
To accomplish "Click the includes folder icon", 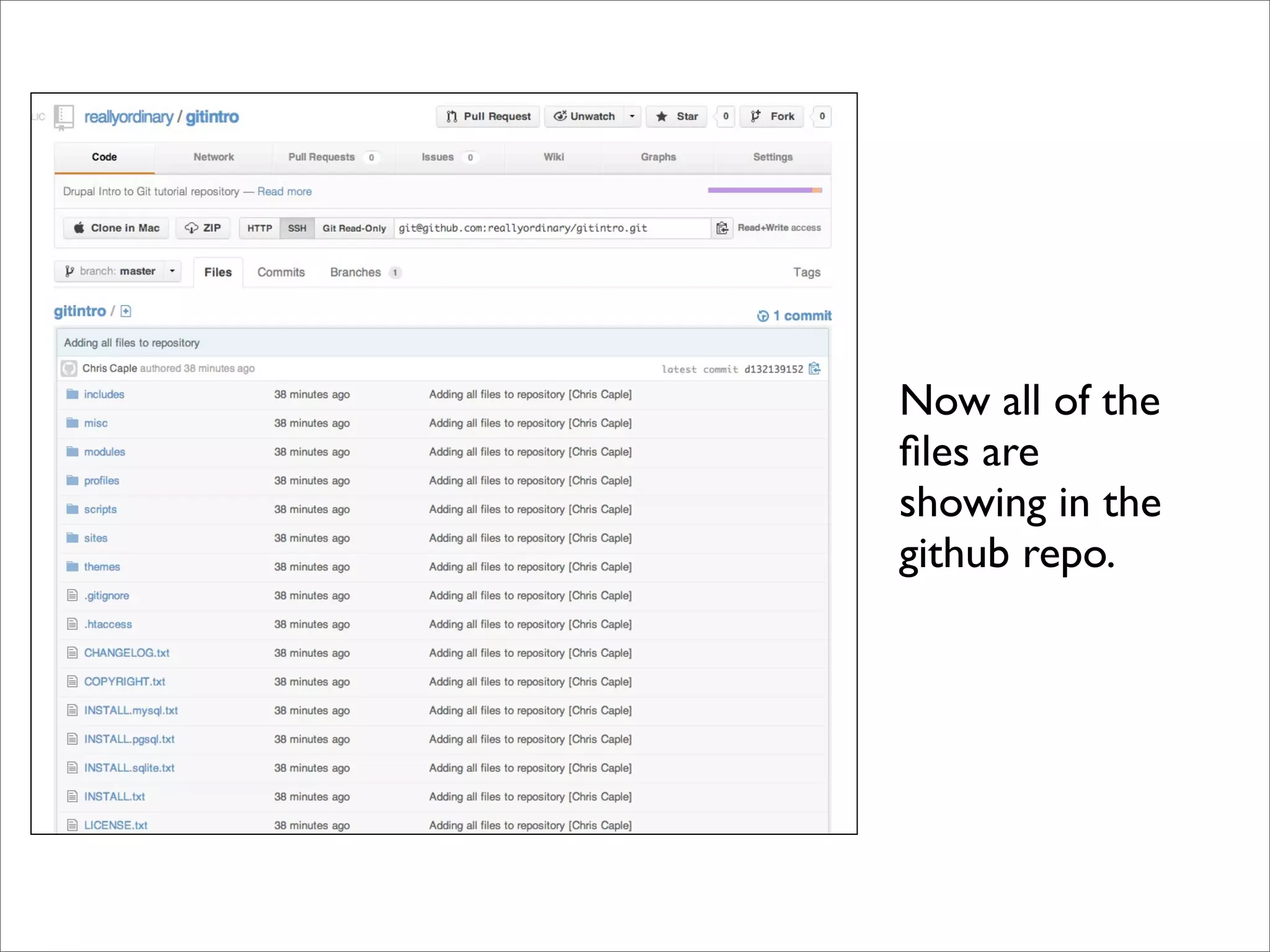I will [73, 394].
